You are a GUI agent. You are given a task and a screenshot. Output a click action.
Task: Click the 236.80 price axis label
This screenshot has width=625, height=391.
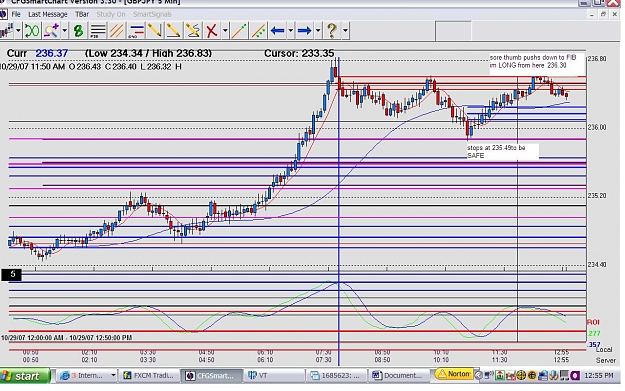coord(597,59)
